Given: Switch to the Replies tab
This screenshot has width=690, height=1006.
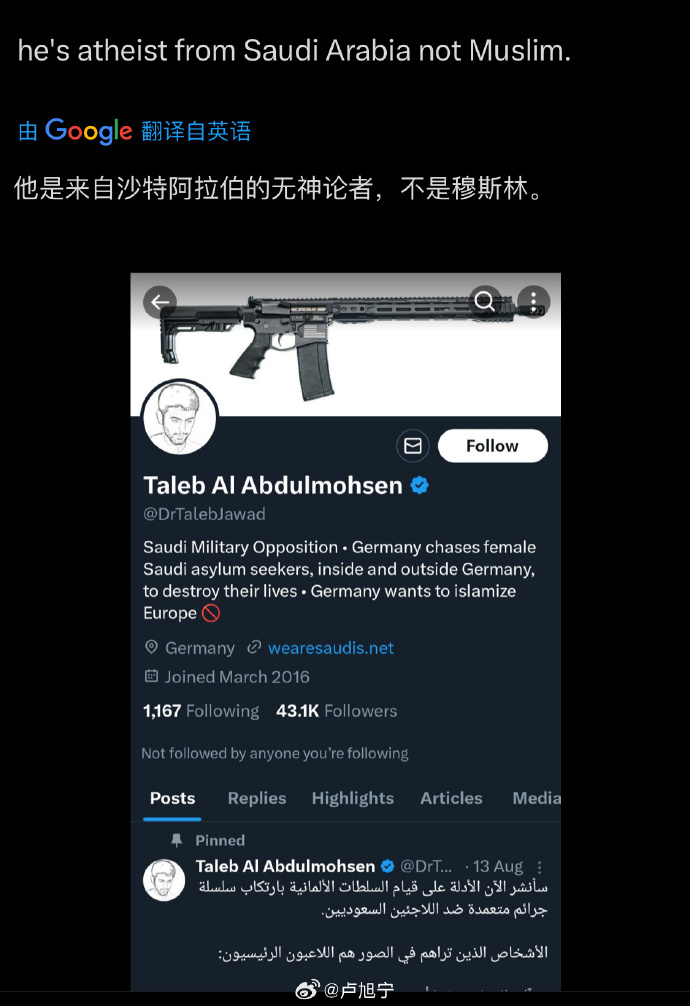Looking at the screenshot, I should (257, 798).
